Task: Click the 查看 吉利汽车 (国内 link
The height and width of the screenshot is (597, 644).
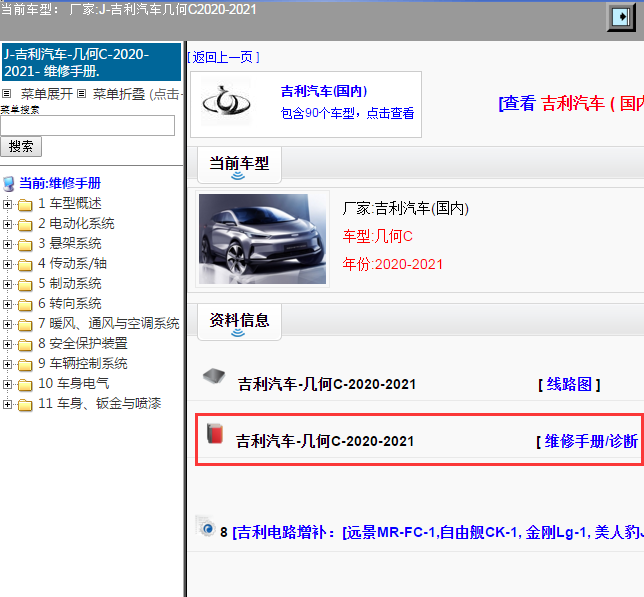Action: tap(571, 103)
